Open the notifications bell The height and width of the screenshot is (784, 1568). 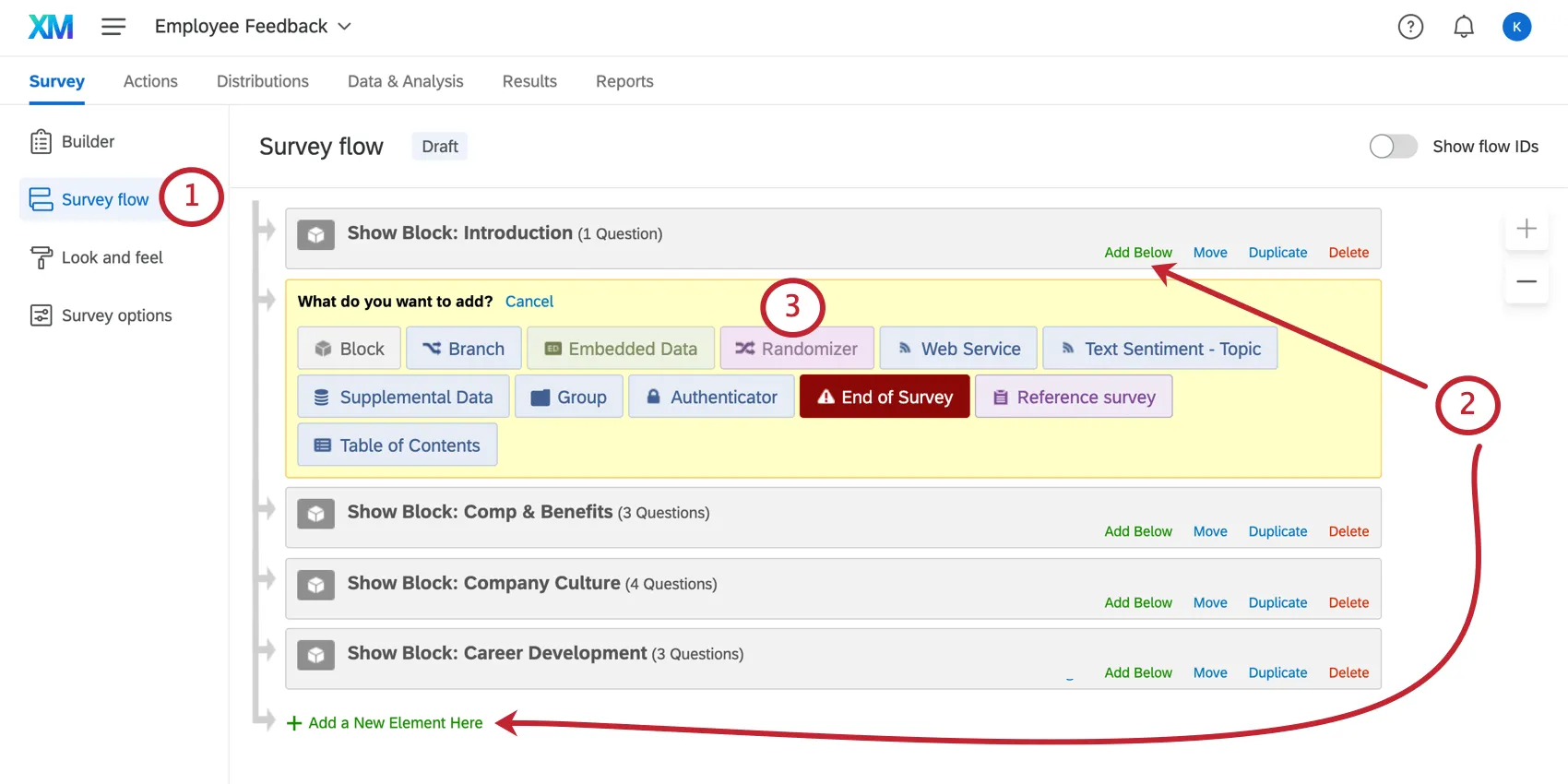pos(1464,27)
